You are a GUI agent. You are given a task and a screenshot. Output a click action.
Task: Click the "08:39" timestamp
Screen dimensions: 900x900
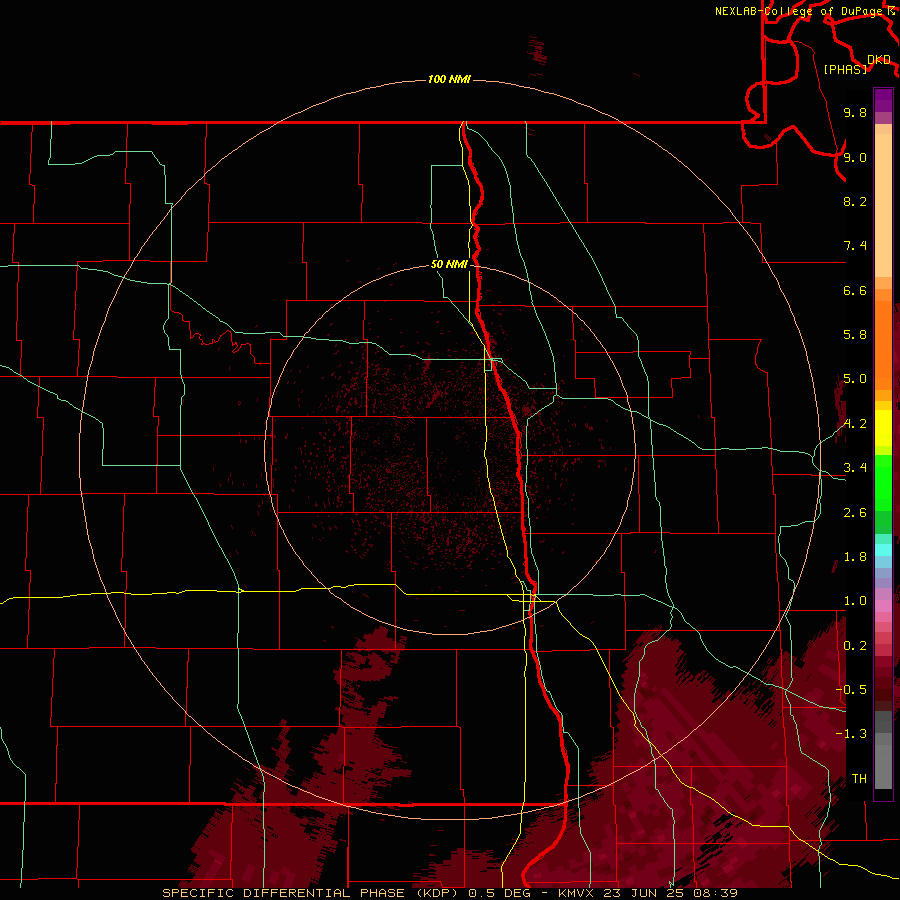718,893
